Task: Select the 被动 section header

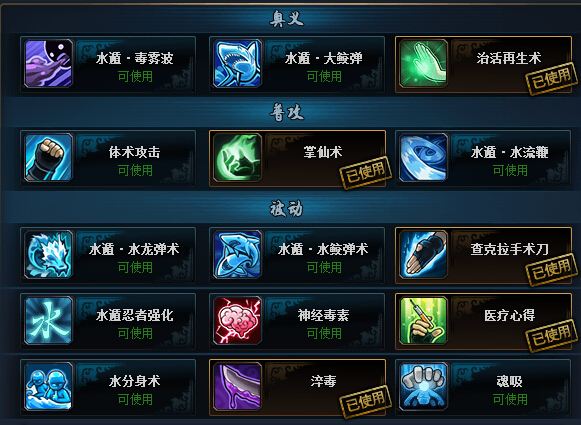Action: pos(286,209)
